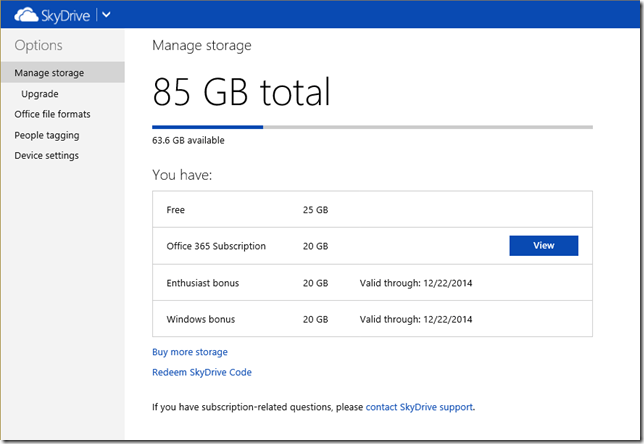Click the 63.6 GB available text
This screenshot has height=444, width=644.
pyautogui.click(x=188, y=140)
